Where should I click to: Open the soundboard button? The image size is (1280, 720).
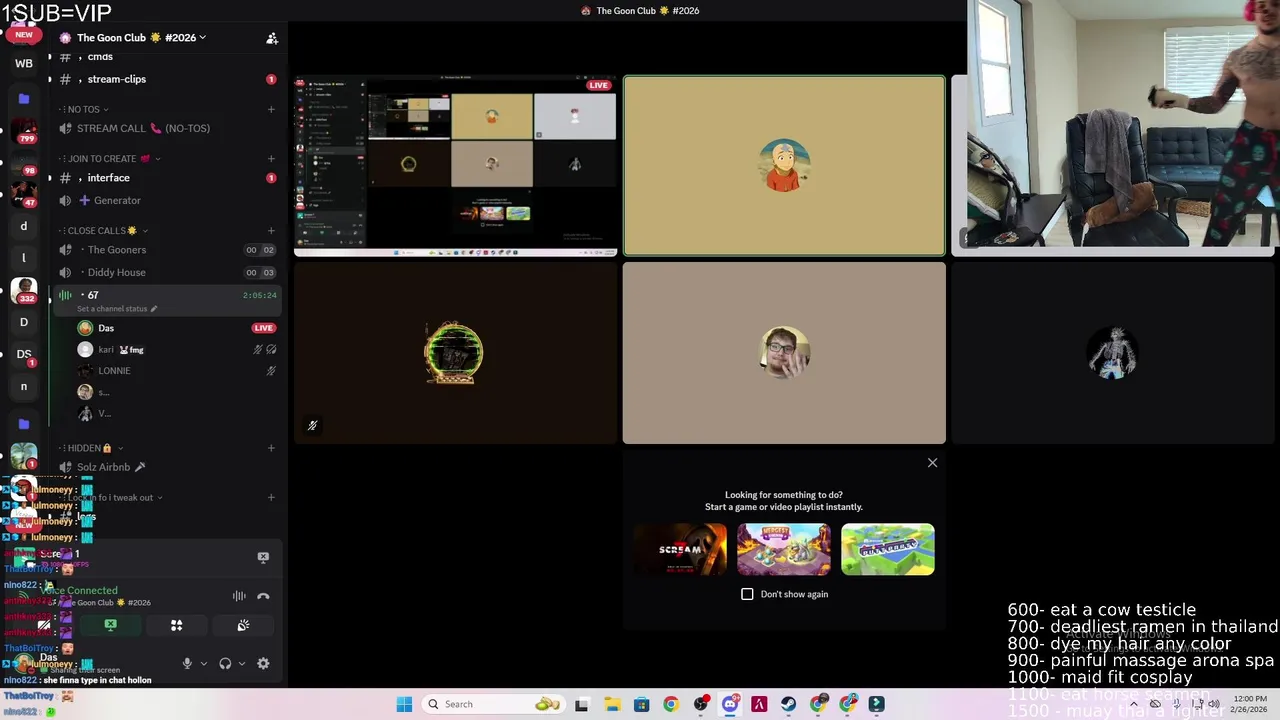coord(243,625)
